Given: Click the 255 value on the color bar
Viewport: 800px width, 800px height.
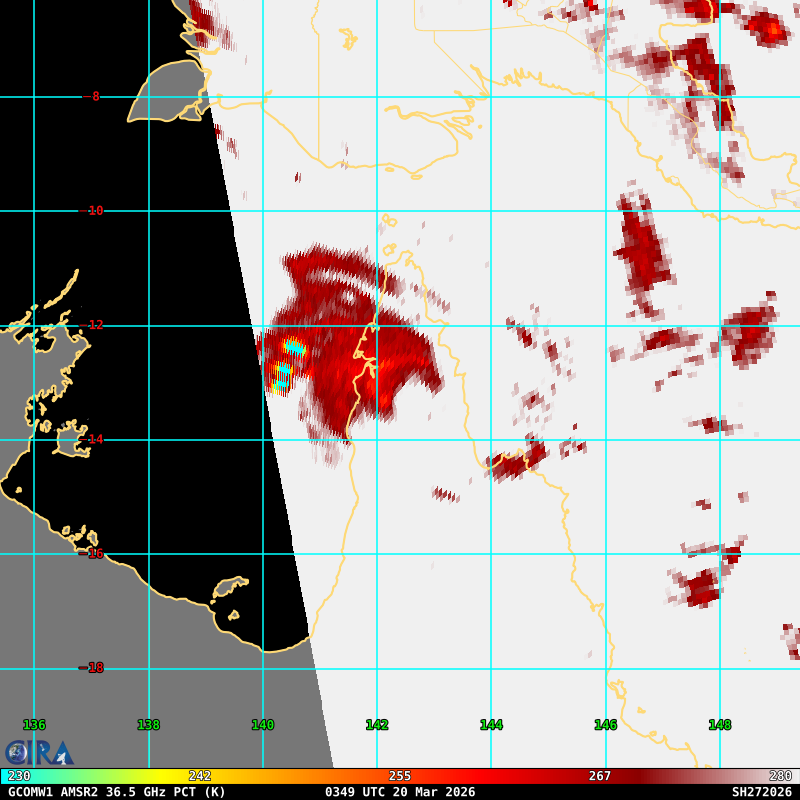Looking at the screenshot, I should (400, 776).
